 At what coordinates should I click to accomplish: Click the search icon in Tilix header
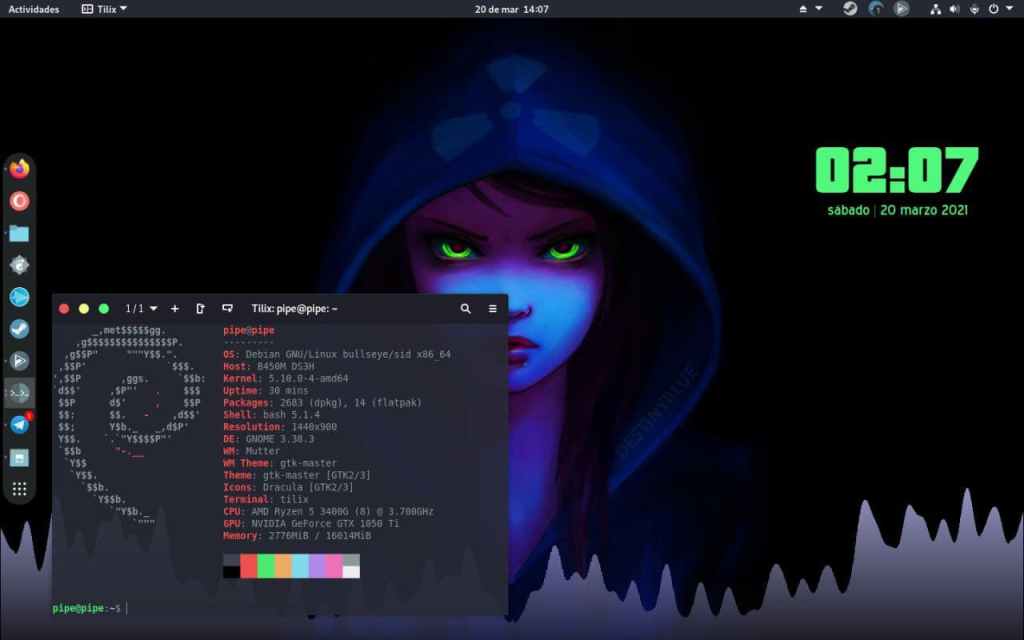point(465,309)
